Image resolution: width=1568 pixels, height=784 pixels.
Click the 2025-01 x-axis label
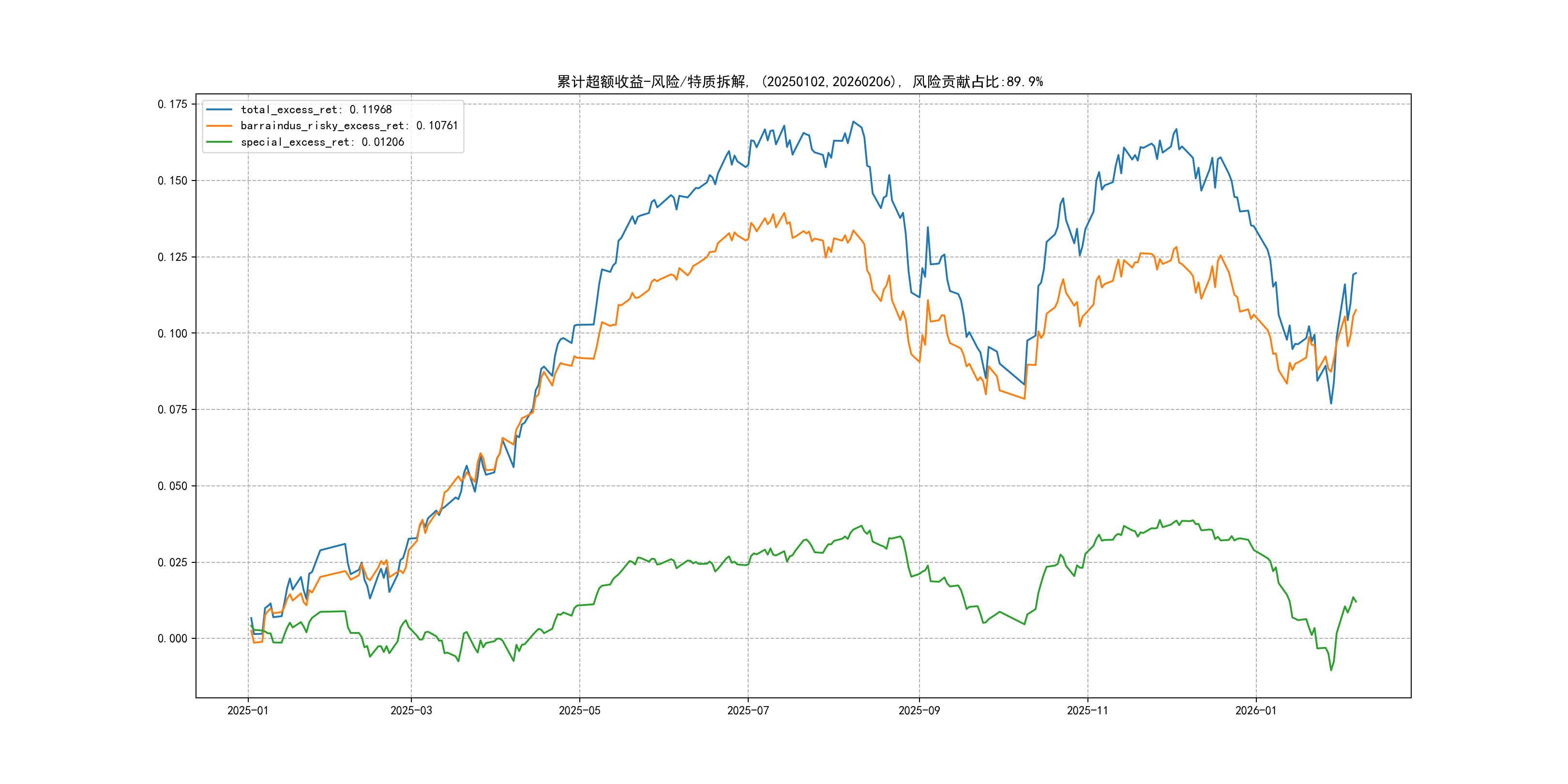click(x=248, y=710)
